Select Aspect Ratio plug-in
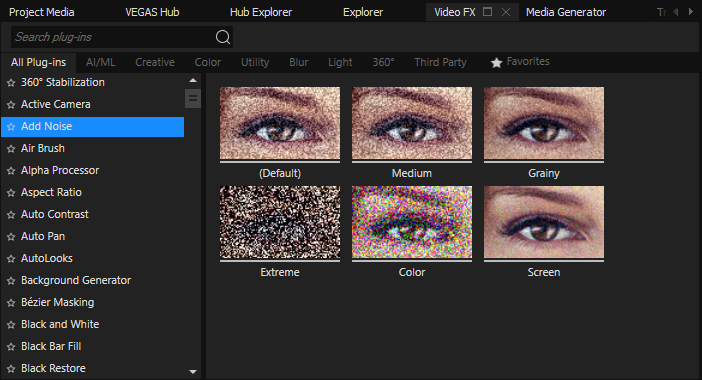Screen dimensions: 702x380 click(x=51, y=192)
